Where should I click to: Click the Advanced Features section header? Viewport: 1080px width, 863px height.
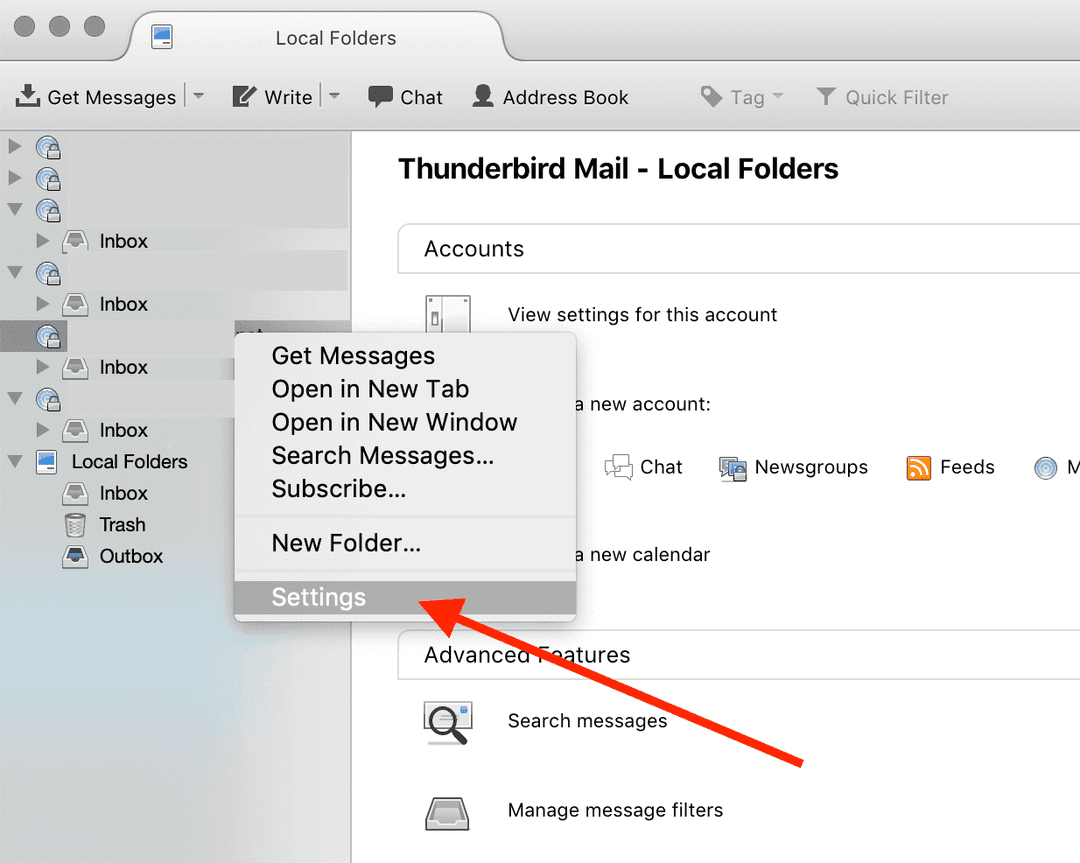tap(738, 654)
